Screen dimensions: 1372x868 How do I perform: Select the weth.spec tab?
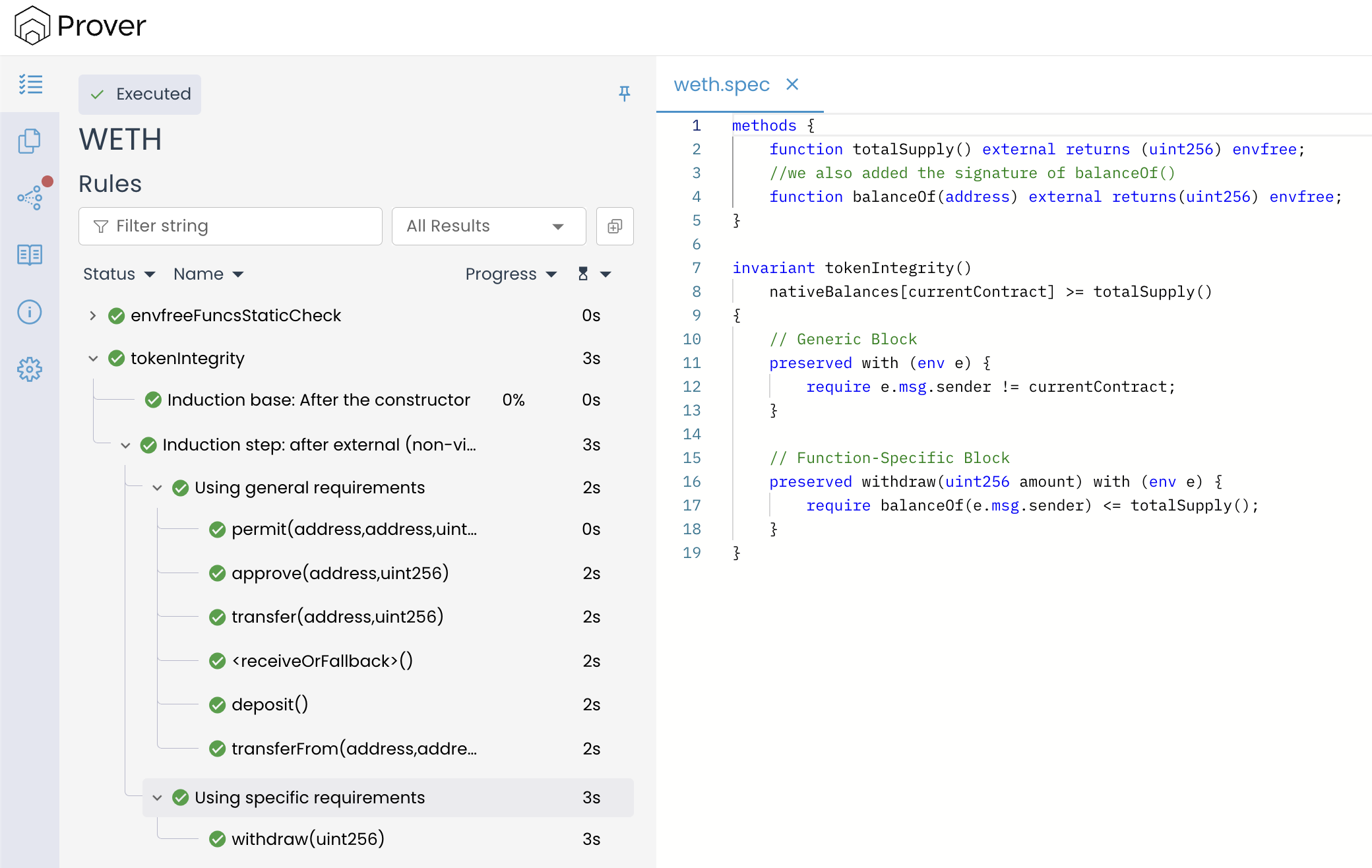(722, 84)
